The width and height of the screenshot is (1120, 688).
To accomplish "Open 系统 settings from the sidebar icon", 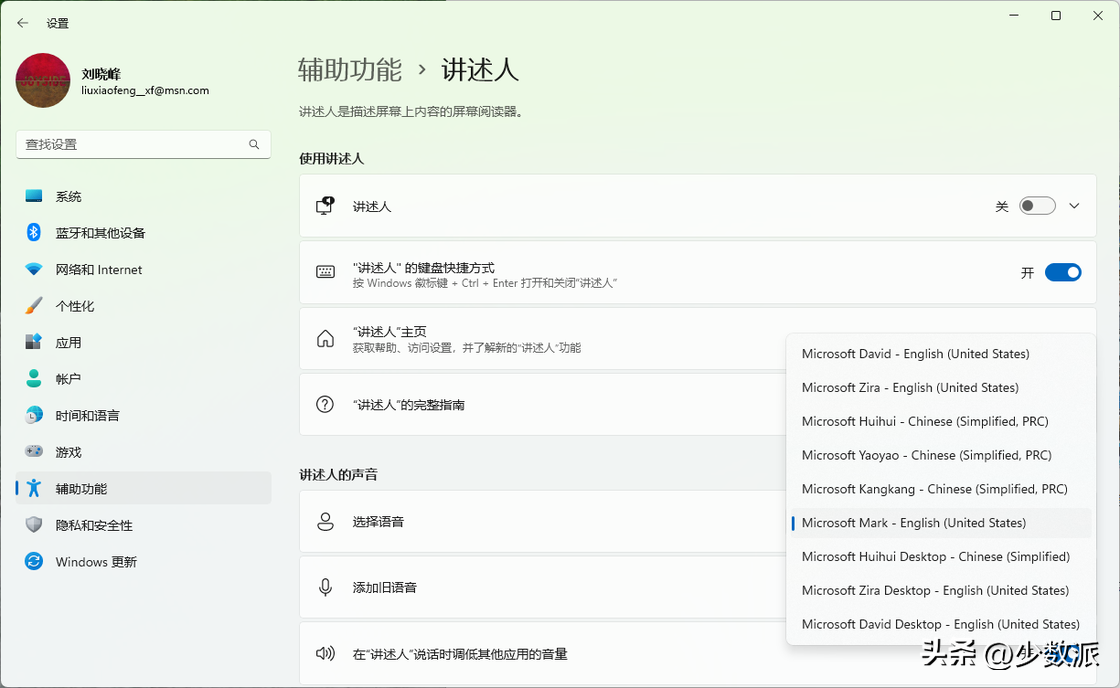I will coord(34,197).
